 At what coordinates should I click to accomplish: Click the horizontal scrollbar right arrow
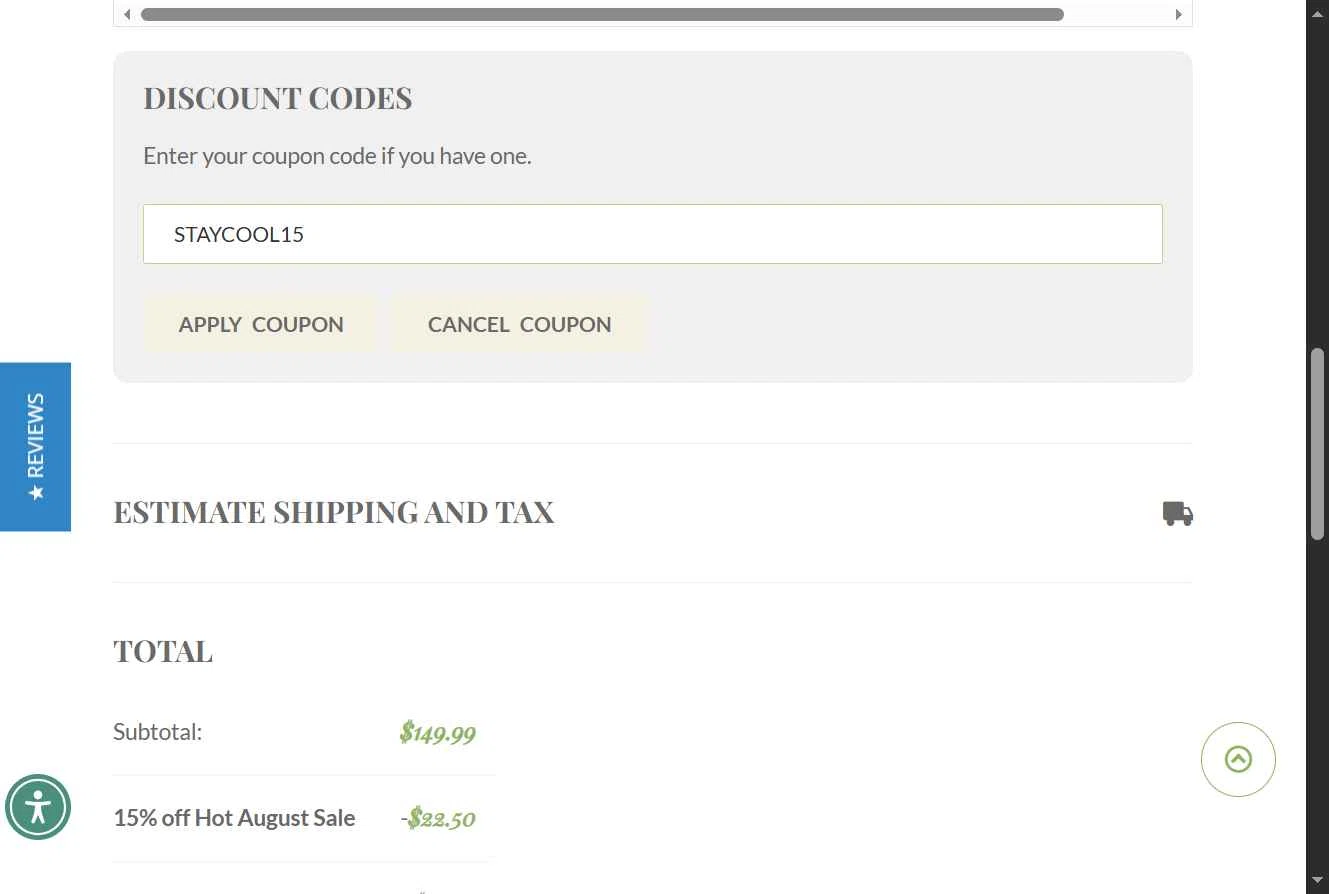(x=1178, y=15)
